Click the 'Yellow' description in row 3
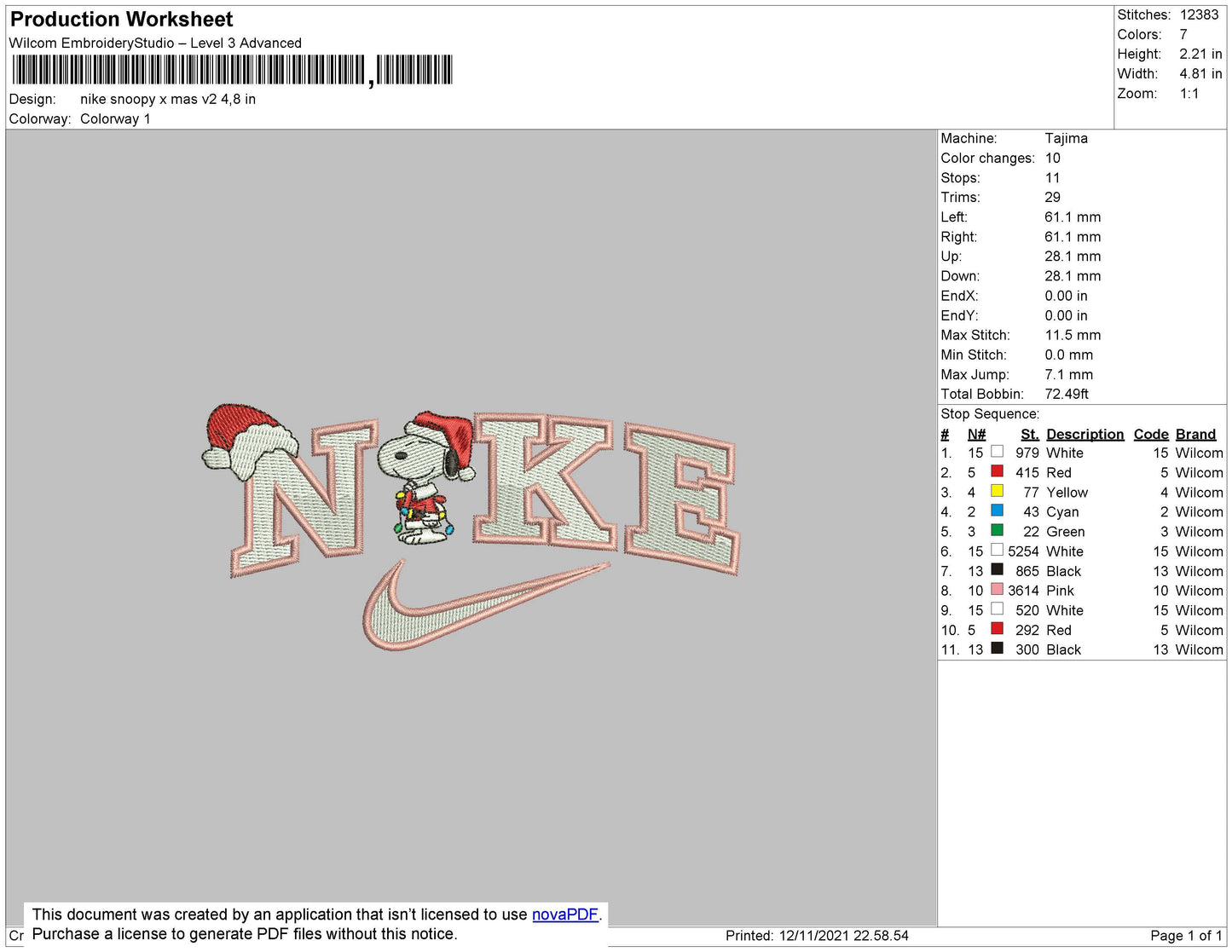 [1067, 493]
